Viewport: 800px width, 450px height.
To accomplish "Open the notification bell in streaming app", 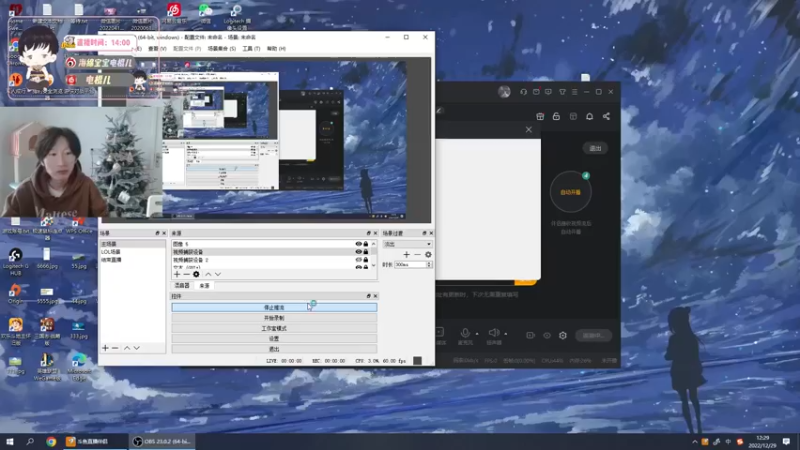I will pos(589,116).
